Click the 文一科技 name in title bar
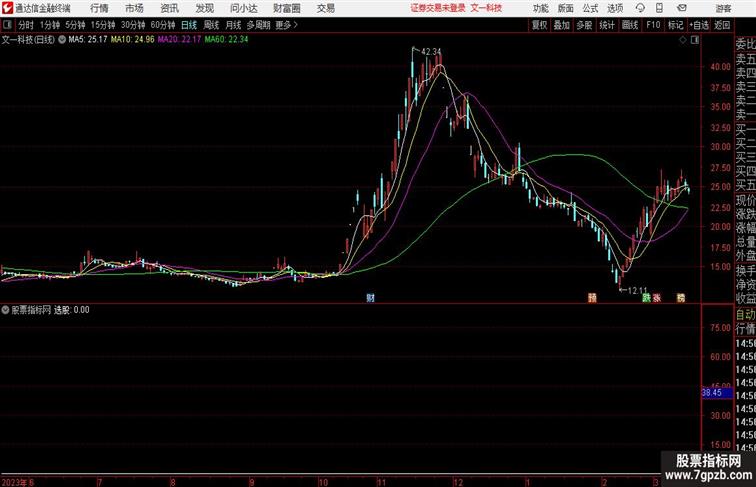756x487 pixels. (x=486, y=8)
